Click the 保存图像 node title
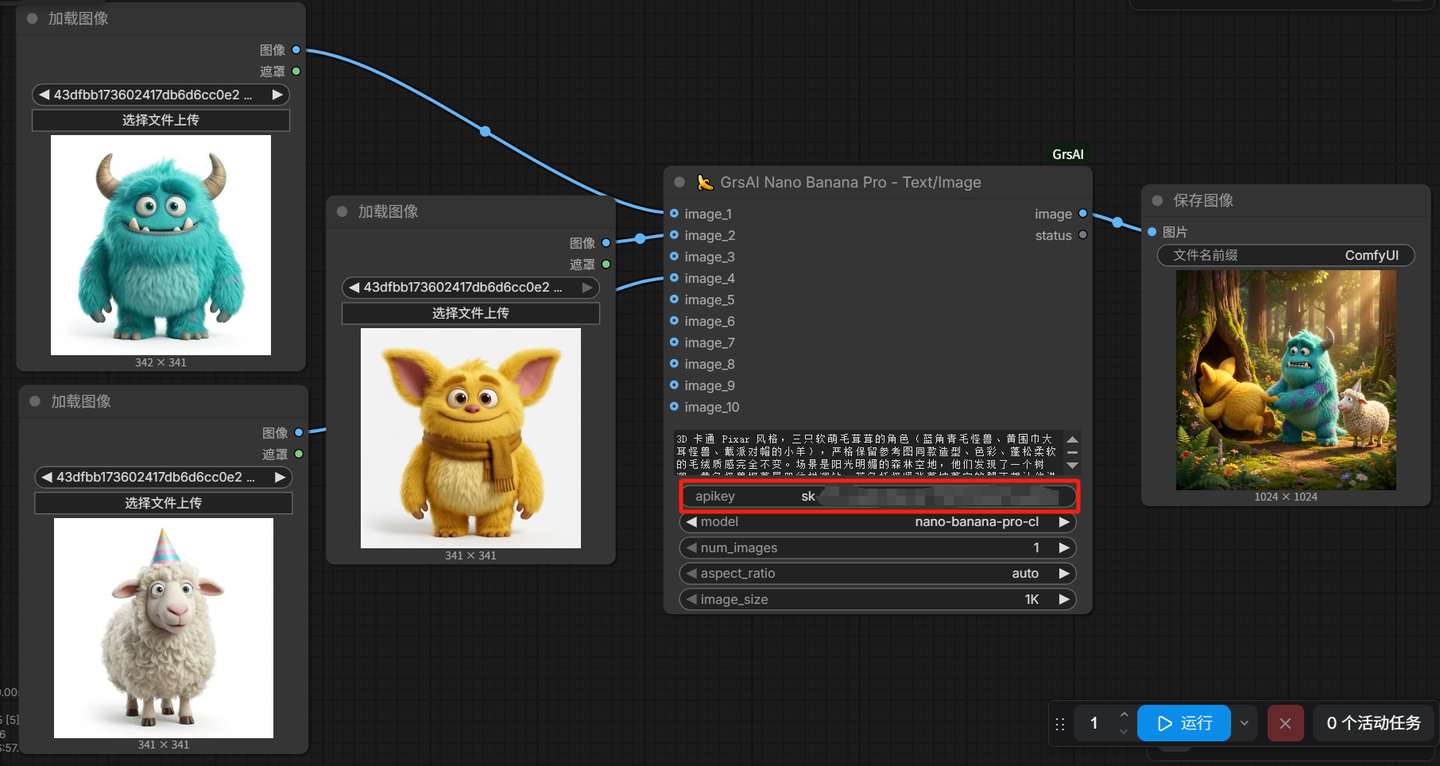The image size is (1440, 766). pyautogui.click(x=1203, y=201)
